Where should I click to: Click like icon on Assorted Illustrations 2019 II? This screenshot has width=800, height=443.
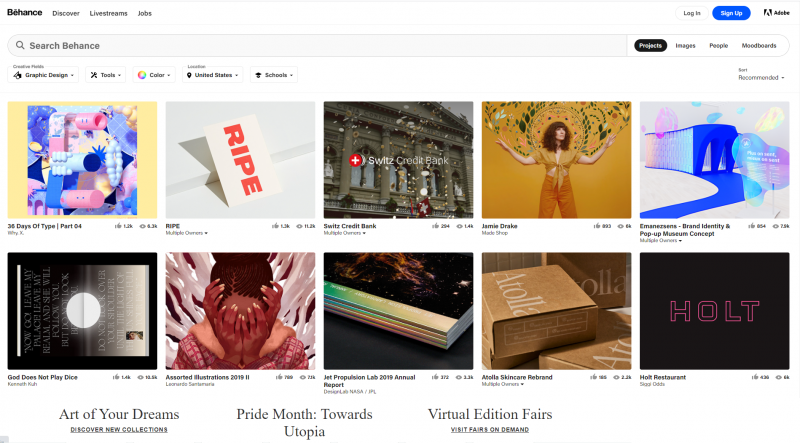click(279, 377)
